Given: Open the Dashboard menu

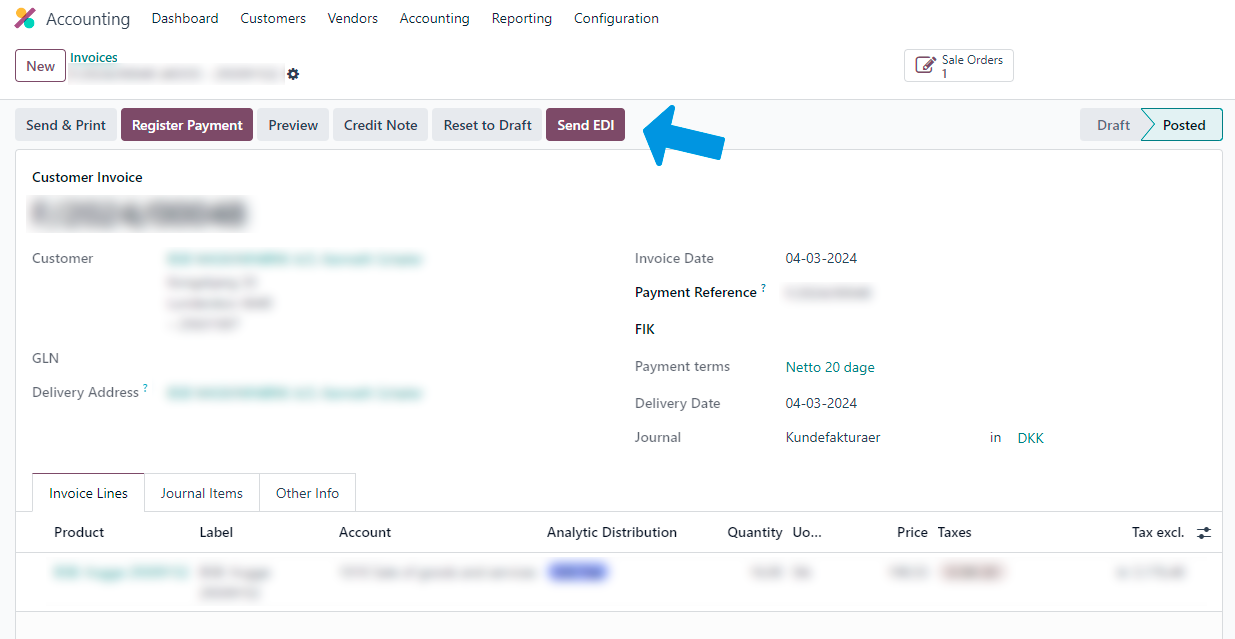Looking at the screenshot, I should point(185,18).
